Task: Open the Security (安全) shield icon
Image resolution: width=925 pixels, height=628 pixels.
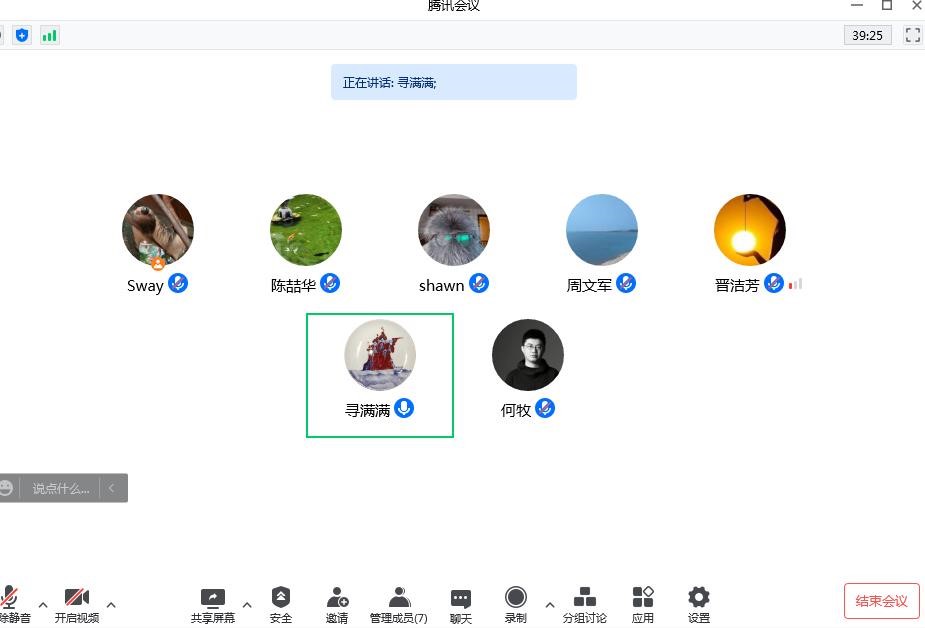Action: click(281, 605)
